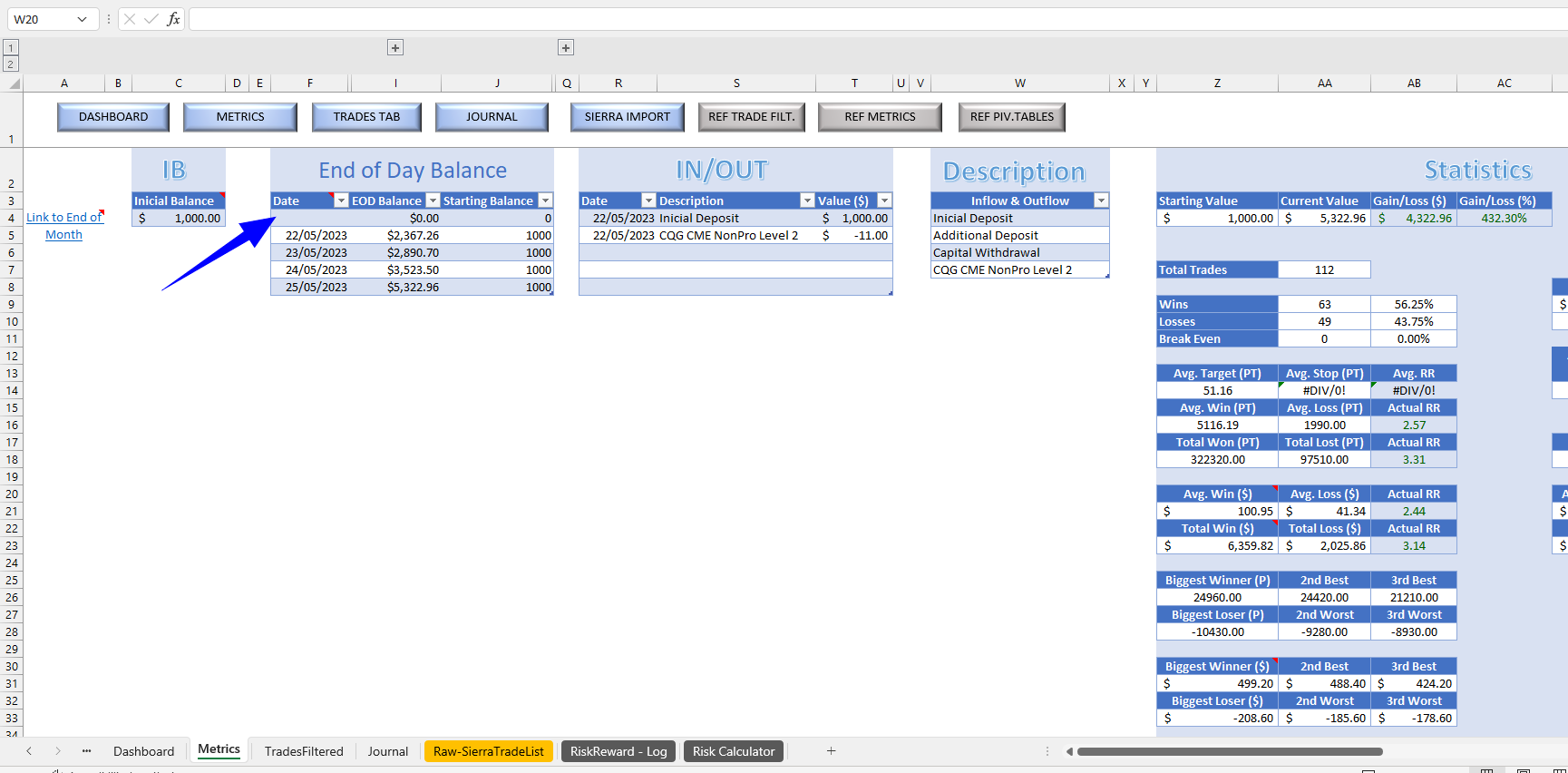Click the horizontal scrollbar thumb
The width and height of the screenshot is (1568, 773).
pos(1230,751)
